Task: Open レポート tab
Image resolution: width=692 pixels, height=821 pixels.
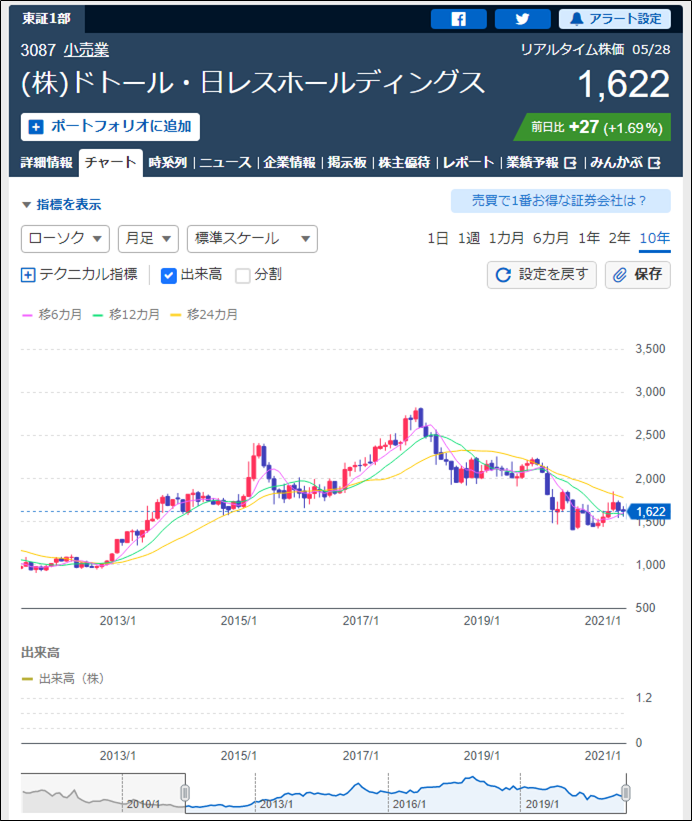Action: pos(468,162)
